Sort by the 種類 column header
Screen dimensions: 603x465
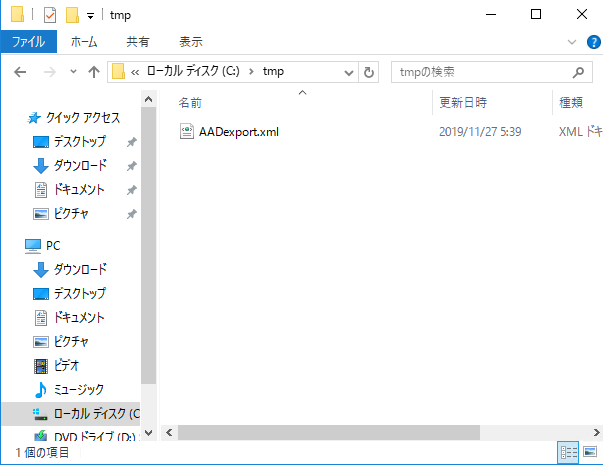[x=571, y=103]
